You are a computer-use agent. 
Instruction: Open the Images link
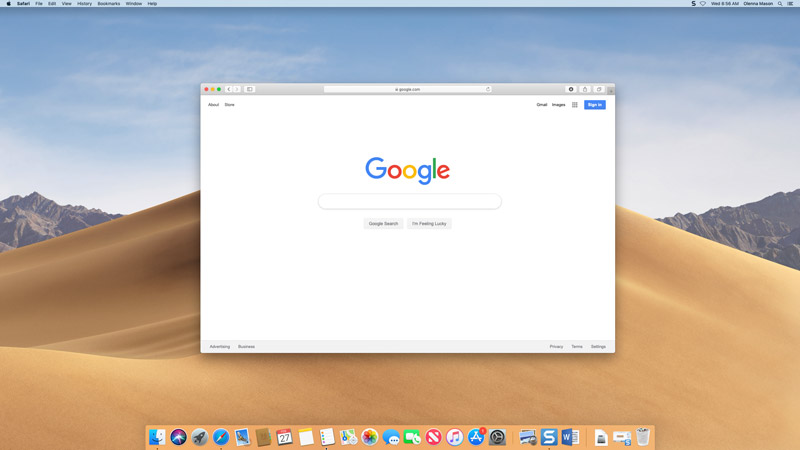[559, 105]
